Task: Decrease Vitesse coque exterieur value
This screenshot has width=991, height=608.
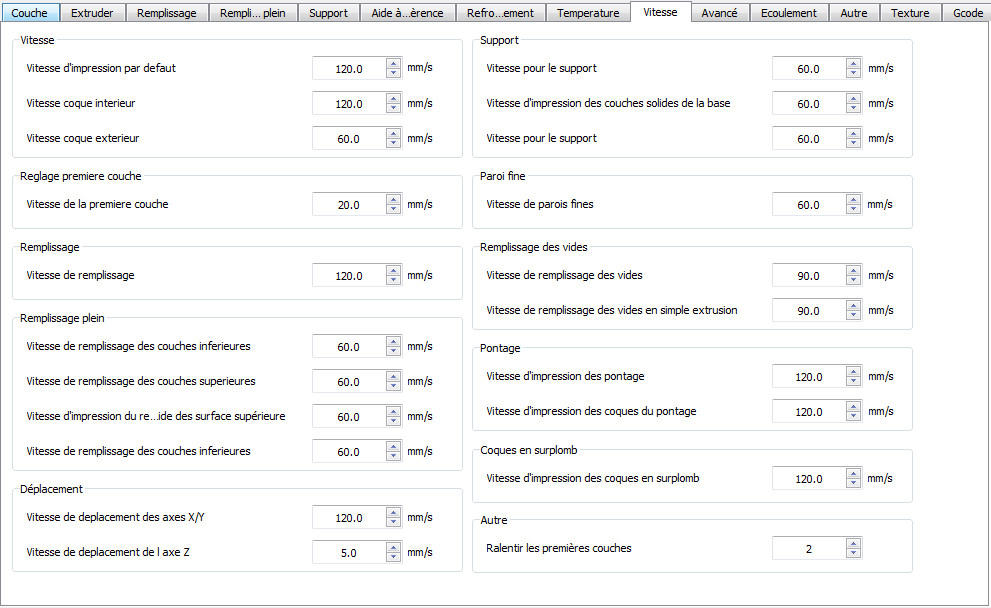Action: coord(393,144)
